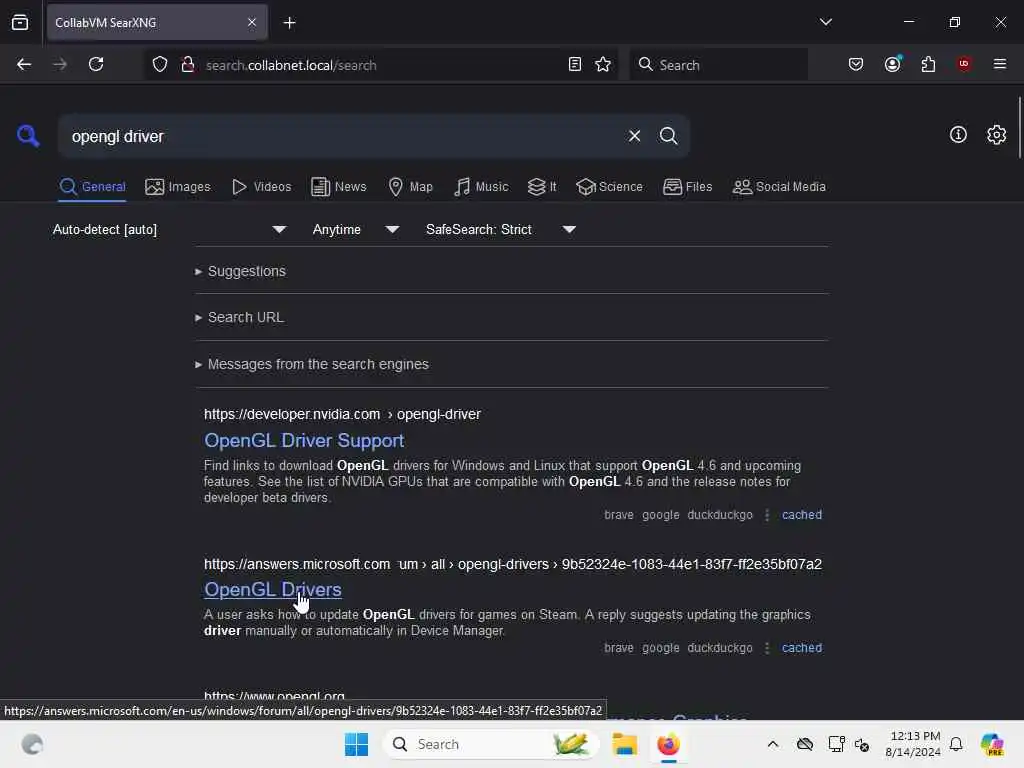Screen dimensions: 1024x768
Task: Open the Firefox account icon
Action: pos(893,65)
